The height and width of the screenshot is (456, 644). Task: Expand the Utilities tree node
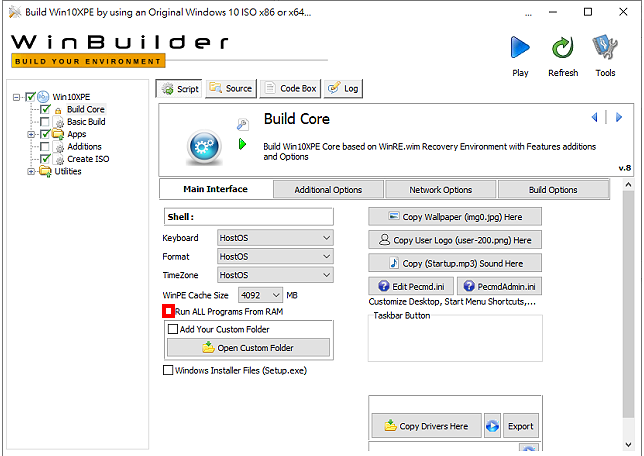coord(31,171)
